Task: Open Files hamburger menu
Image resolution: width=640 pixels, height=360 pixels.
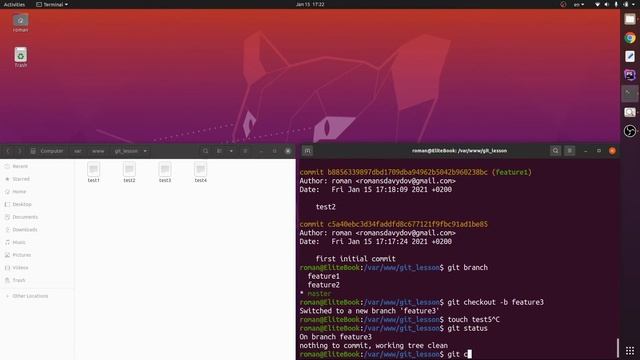Action: tap(245, 151)
